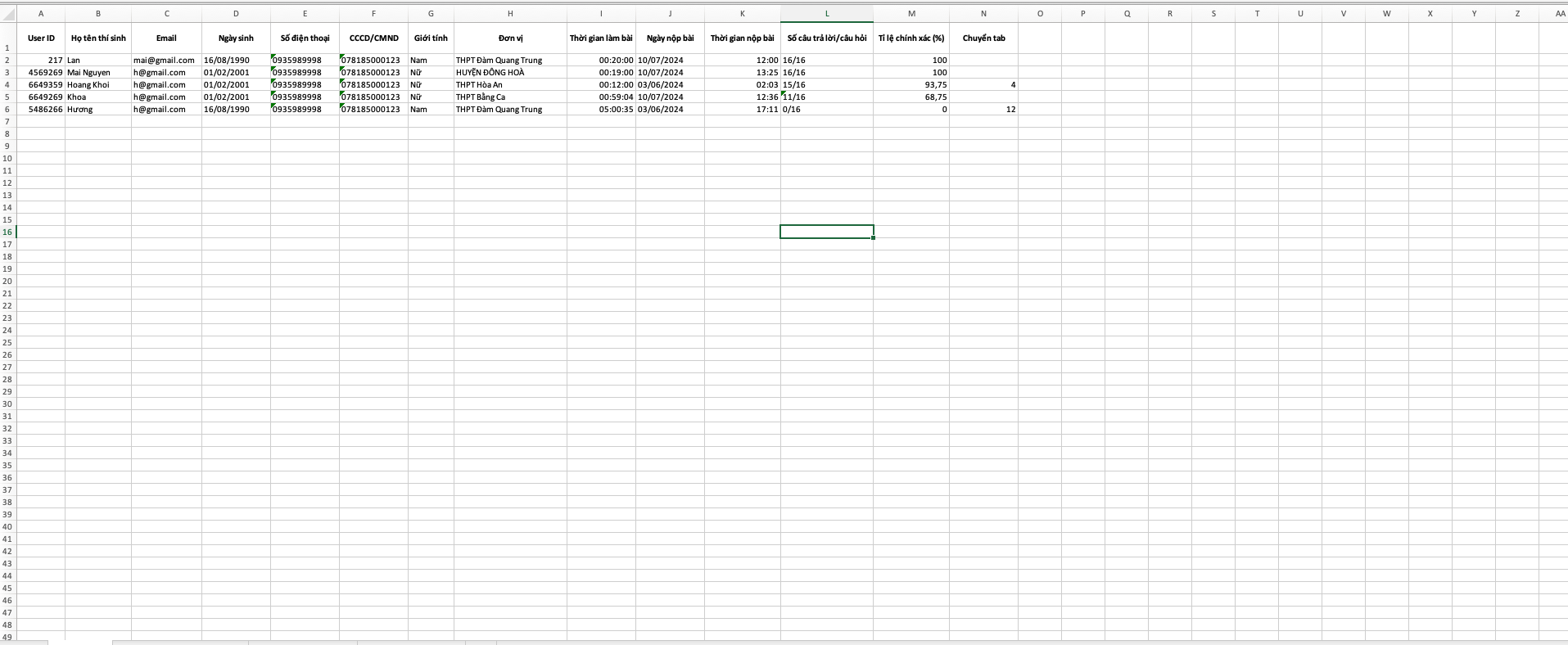This screenshot has height=645, width=1568.
Task: Select the column A header
Action: pos(41,14)
